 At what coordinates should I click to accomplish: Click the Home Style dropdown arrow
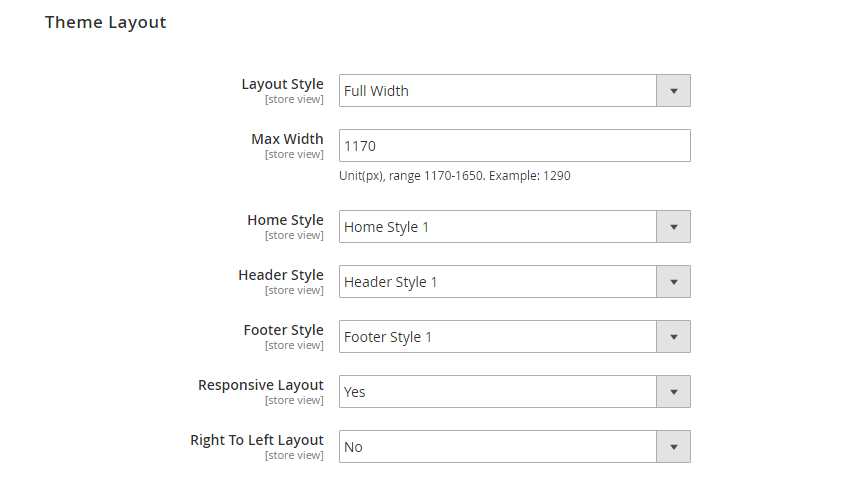(x=673, y=227)
